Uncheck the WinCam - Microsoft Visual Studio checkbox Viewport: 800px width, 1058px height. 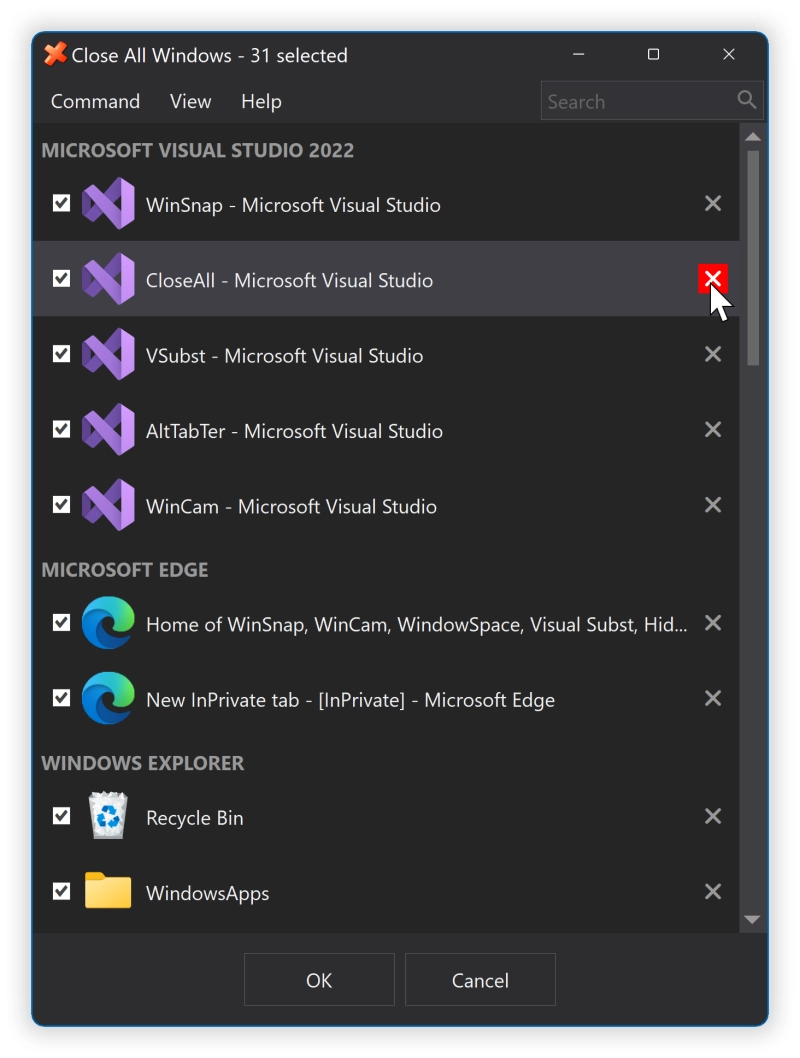point(61,505)
